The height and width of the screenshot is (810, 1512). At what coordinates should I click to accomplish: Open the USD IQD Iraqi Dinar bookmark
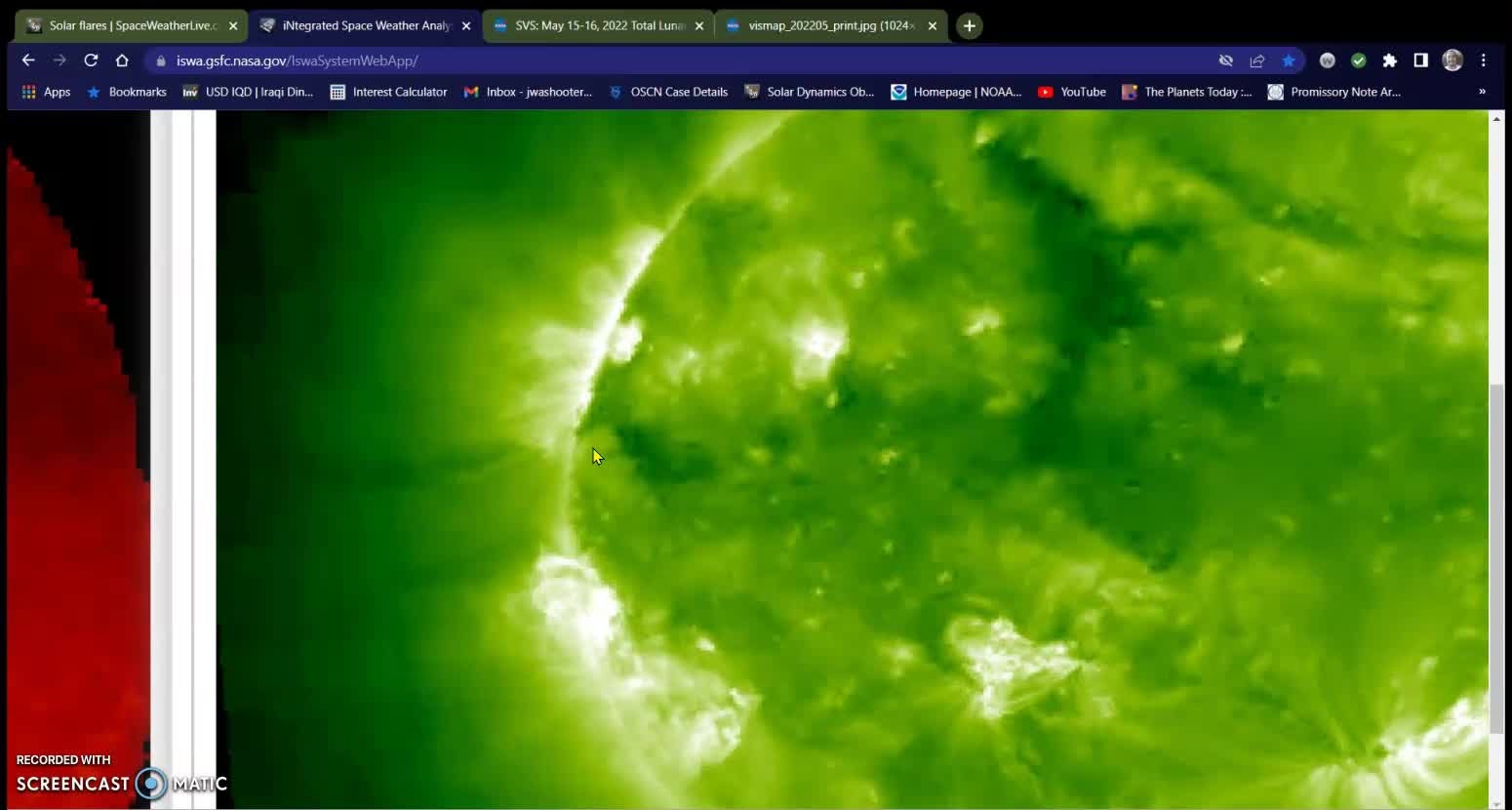249,92
